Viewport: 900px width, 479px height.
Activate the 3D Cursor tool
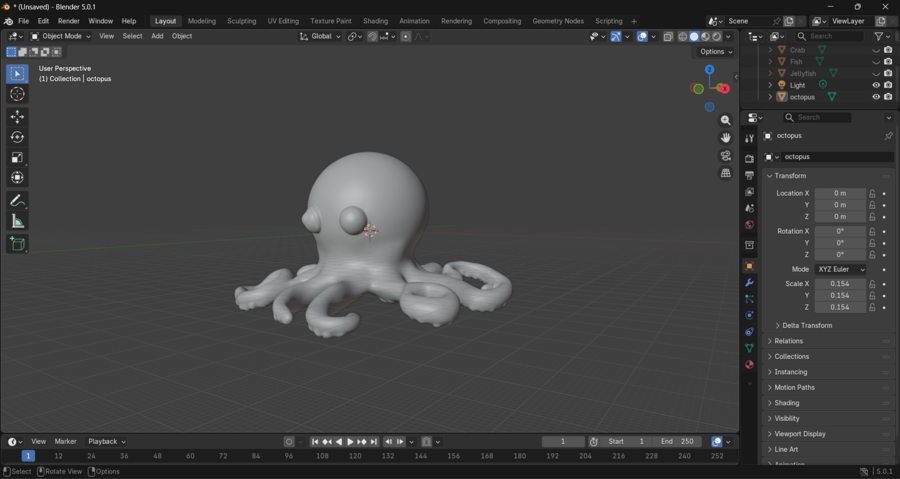[17, 94]
